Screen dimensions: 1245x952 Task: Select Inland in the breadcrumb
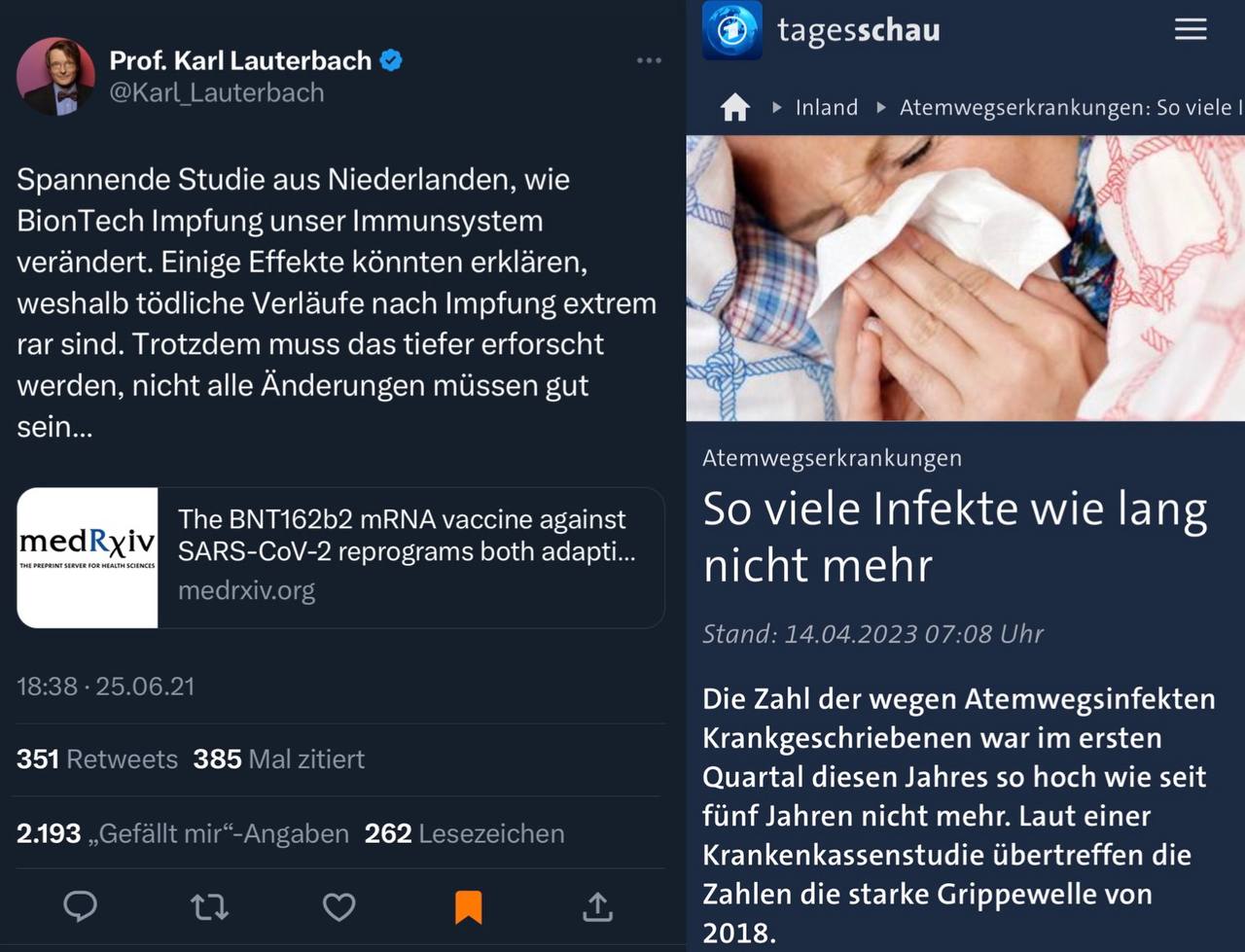(x=826, y=107)
